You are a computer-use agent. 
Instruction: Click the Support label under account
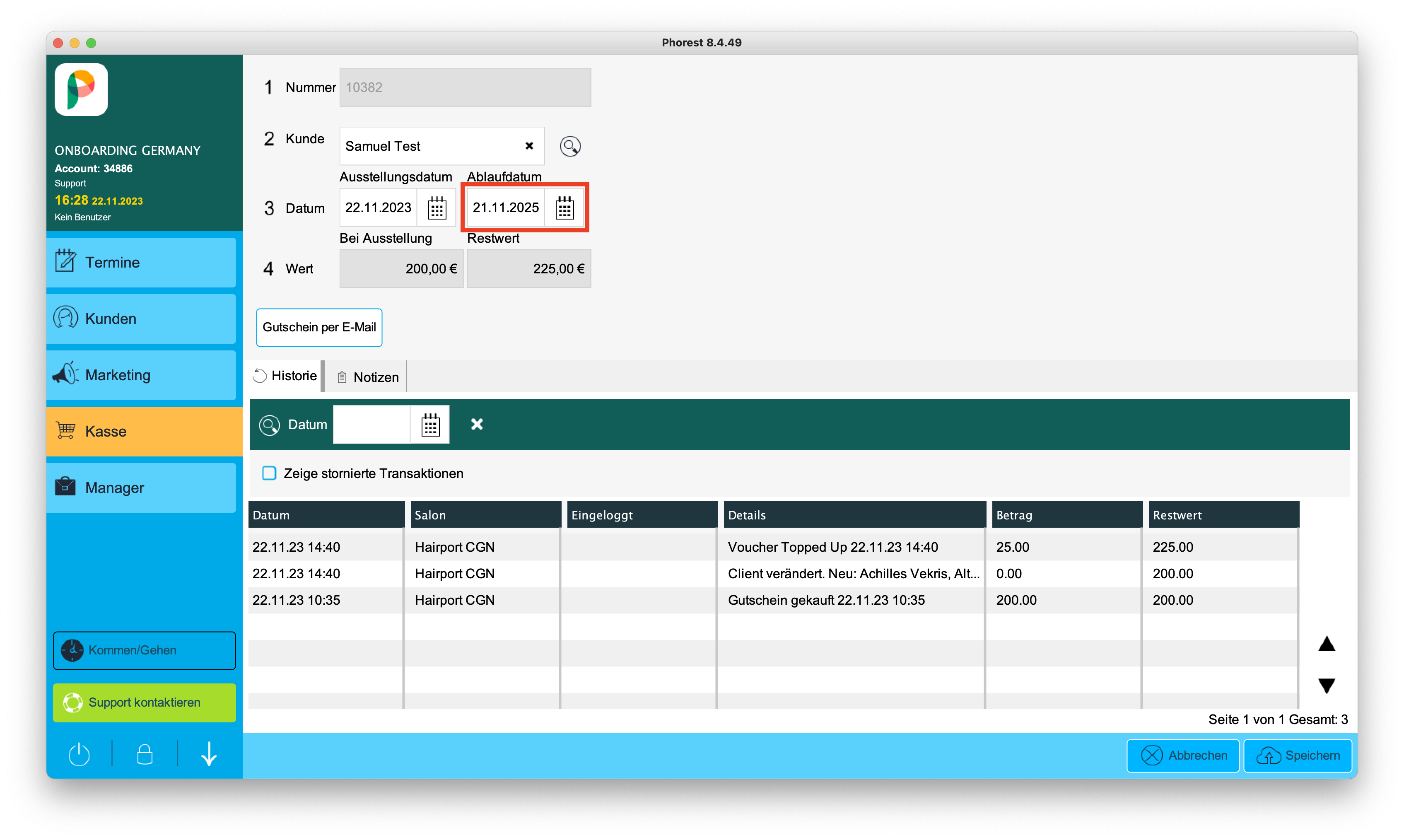[x=70, y=183]
